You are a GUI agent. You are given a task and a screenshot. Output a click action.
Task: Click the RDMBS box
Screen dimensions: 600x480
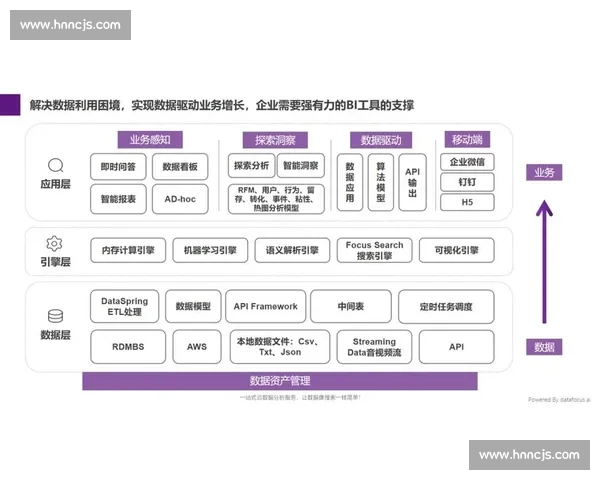pyautogui.click(x=128, y=347)
